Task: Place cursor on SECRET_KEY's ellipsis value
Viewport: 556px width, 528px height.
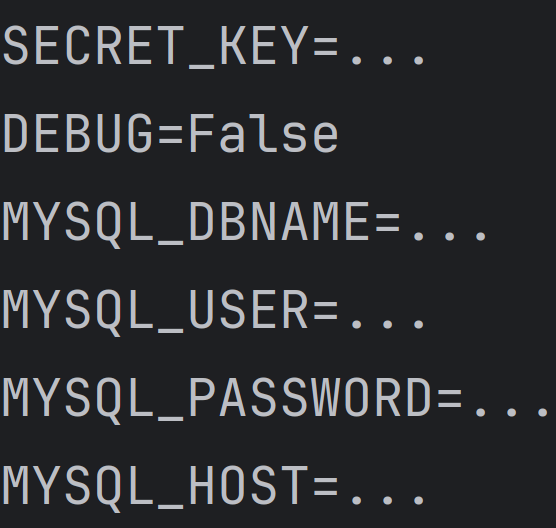Action: pos(388,59)
